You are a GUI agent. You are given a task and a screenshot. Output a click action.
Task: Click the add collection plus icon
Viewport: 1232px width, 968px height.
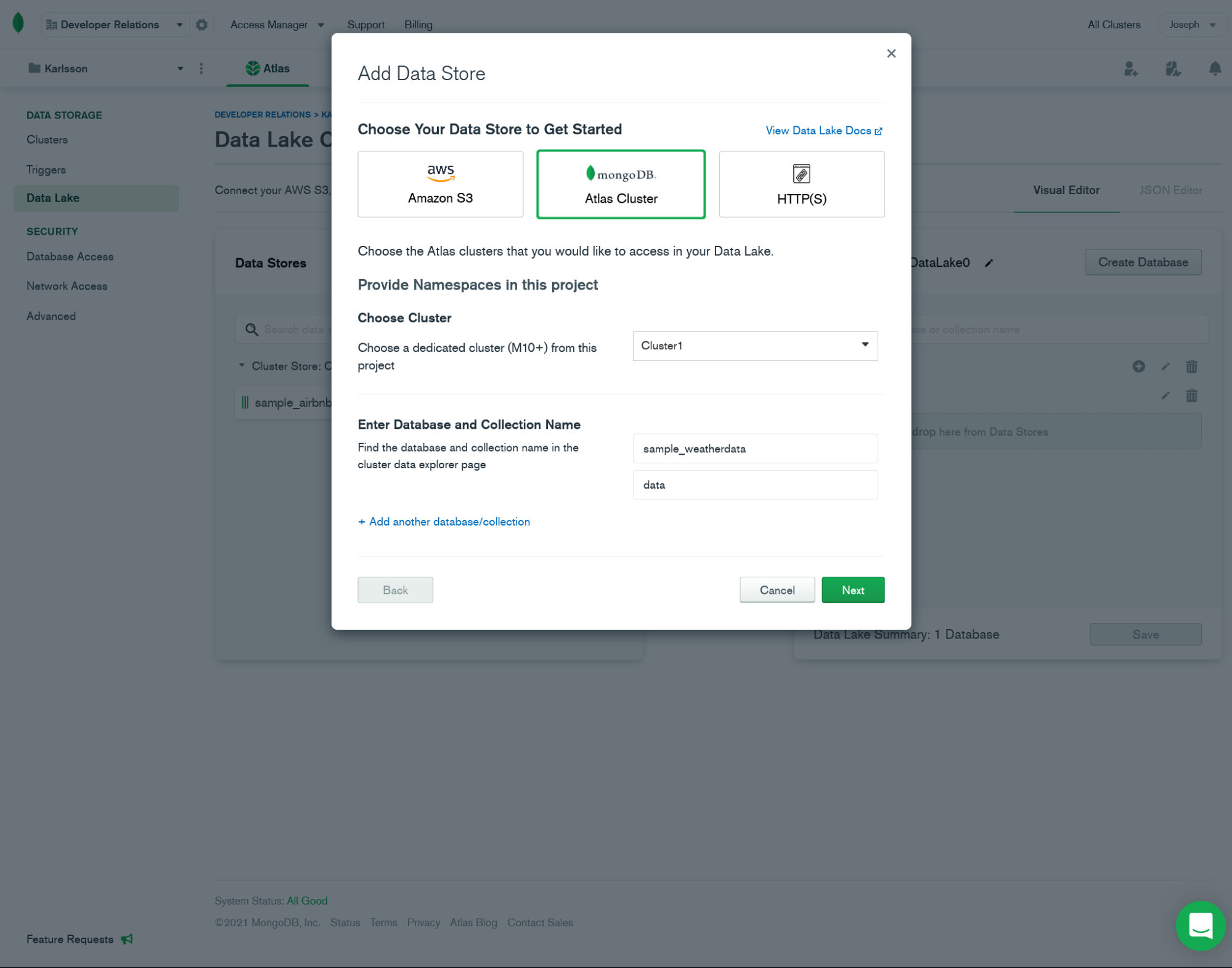pyautogui.click(x=1139, y=367)
